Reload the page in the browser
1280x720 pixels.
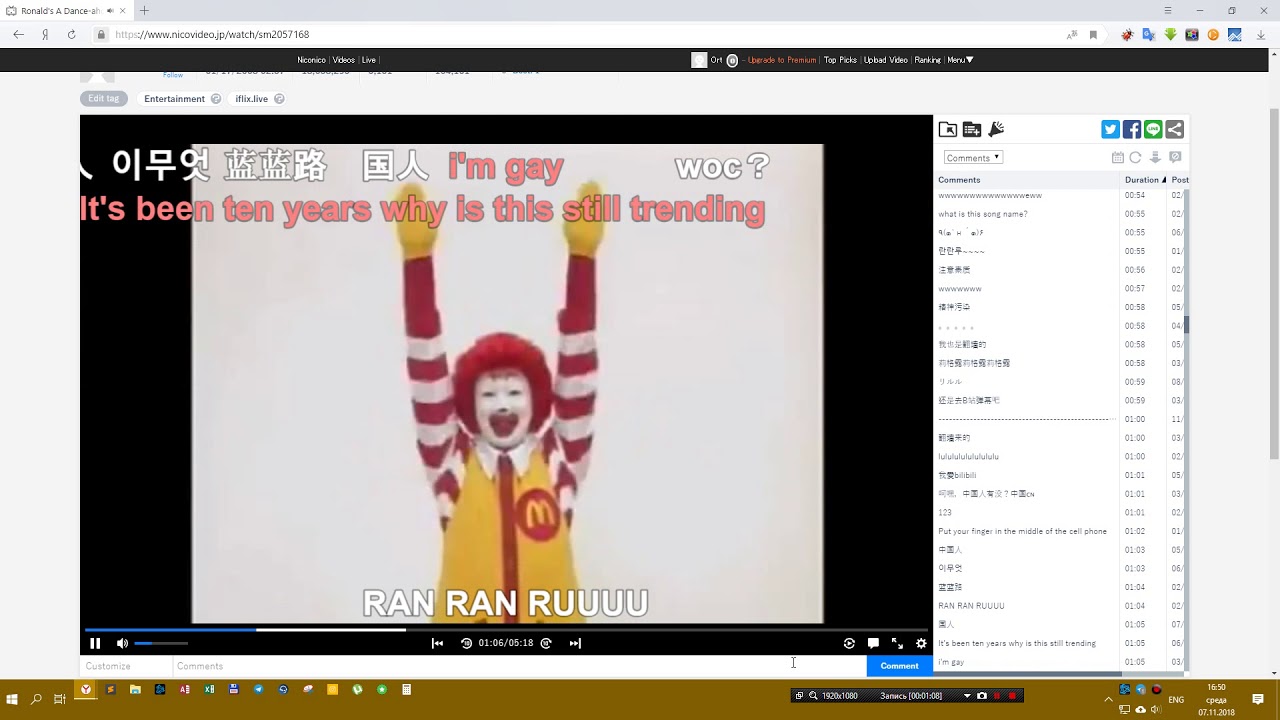click(71, 34)
